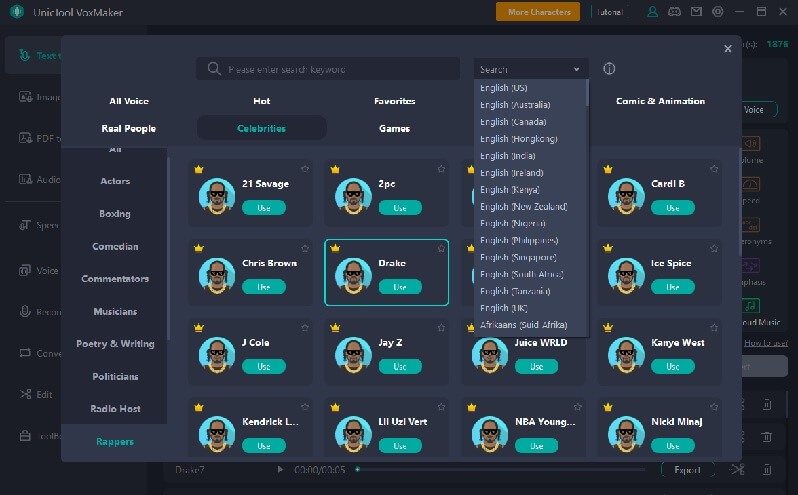Click the More Characters button
This screenshot has width=798, height=495.
pyautogui.click(x=538, y=12)
